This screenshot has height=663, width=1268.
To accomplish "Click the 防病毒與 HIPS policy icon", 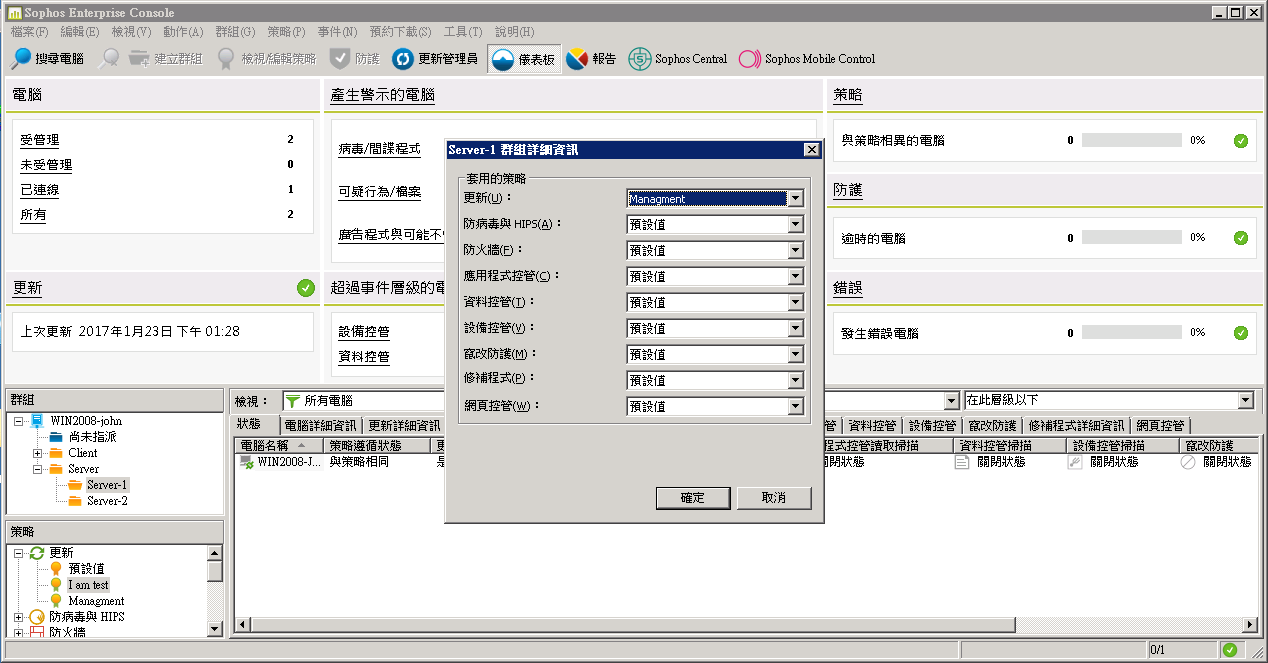I will tap(37, 617).
